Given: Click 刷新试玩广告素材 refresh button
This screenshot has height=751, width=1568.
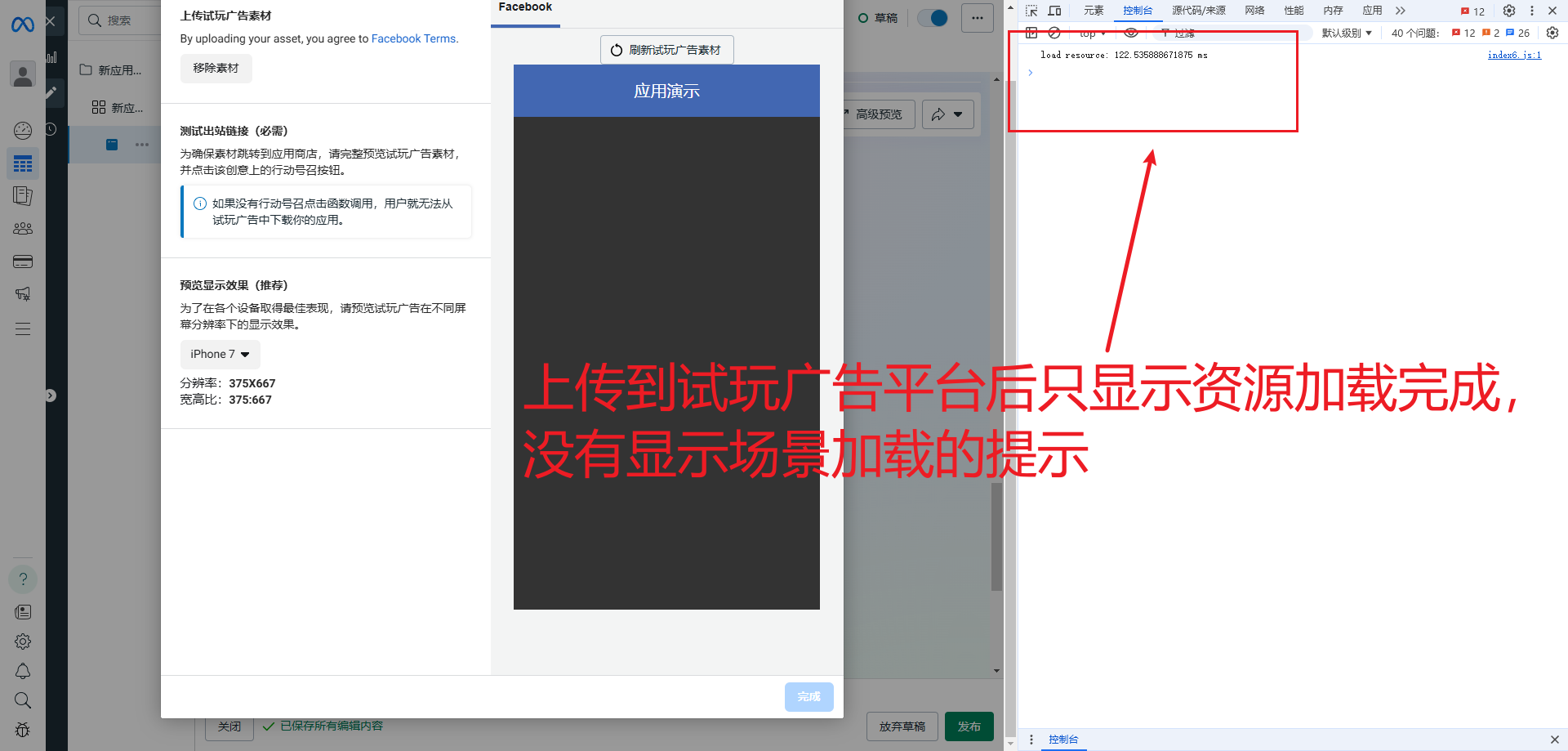Looking at the screenshot, I should [667, 50].
